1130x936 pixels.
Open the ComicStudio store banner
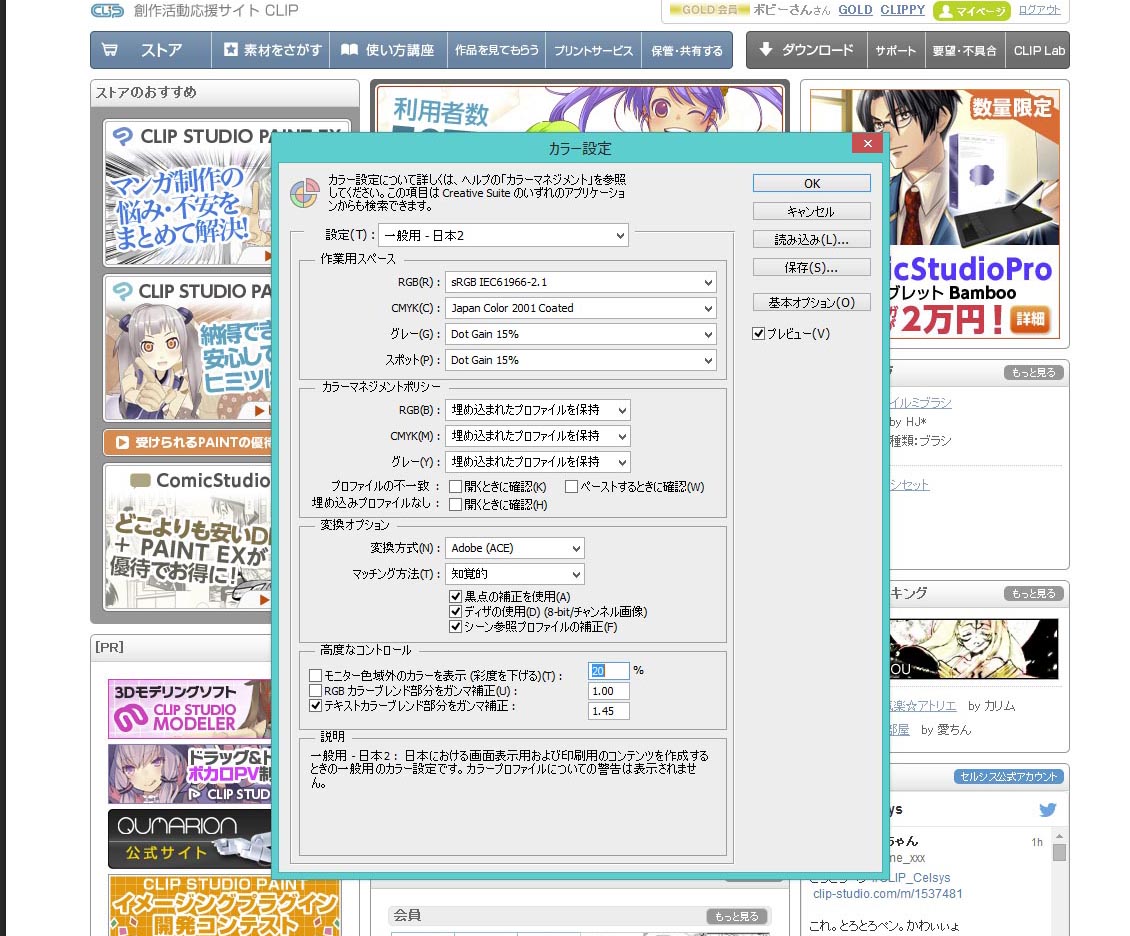(189, 538)
